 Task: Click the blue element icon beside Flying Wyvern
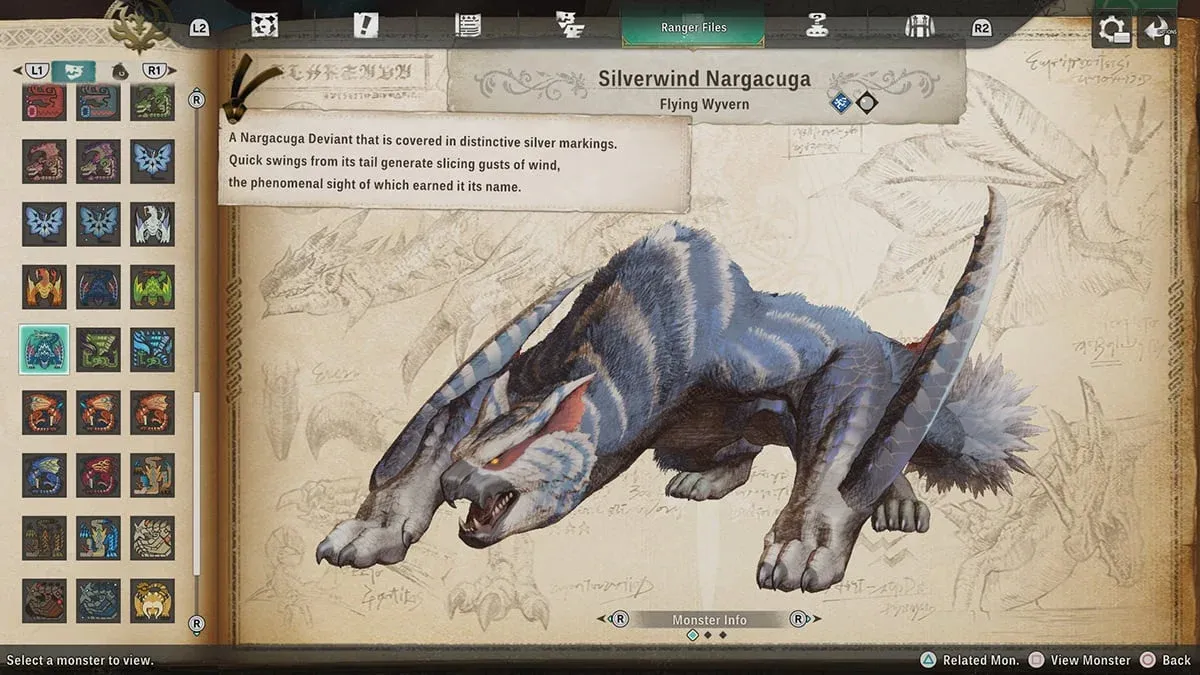tap(841, 102)
